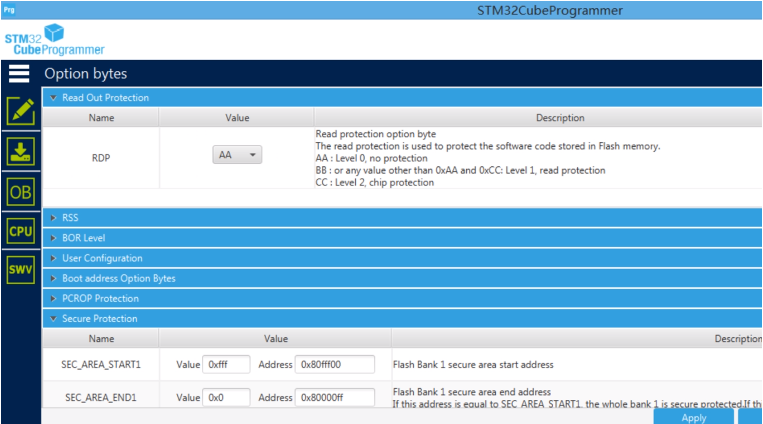Collapse the Read Out Protection section
The width and height of the screenshot is (763, 424).
click(x=402, y=97)
